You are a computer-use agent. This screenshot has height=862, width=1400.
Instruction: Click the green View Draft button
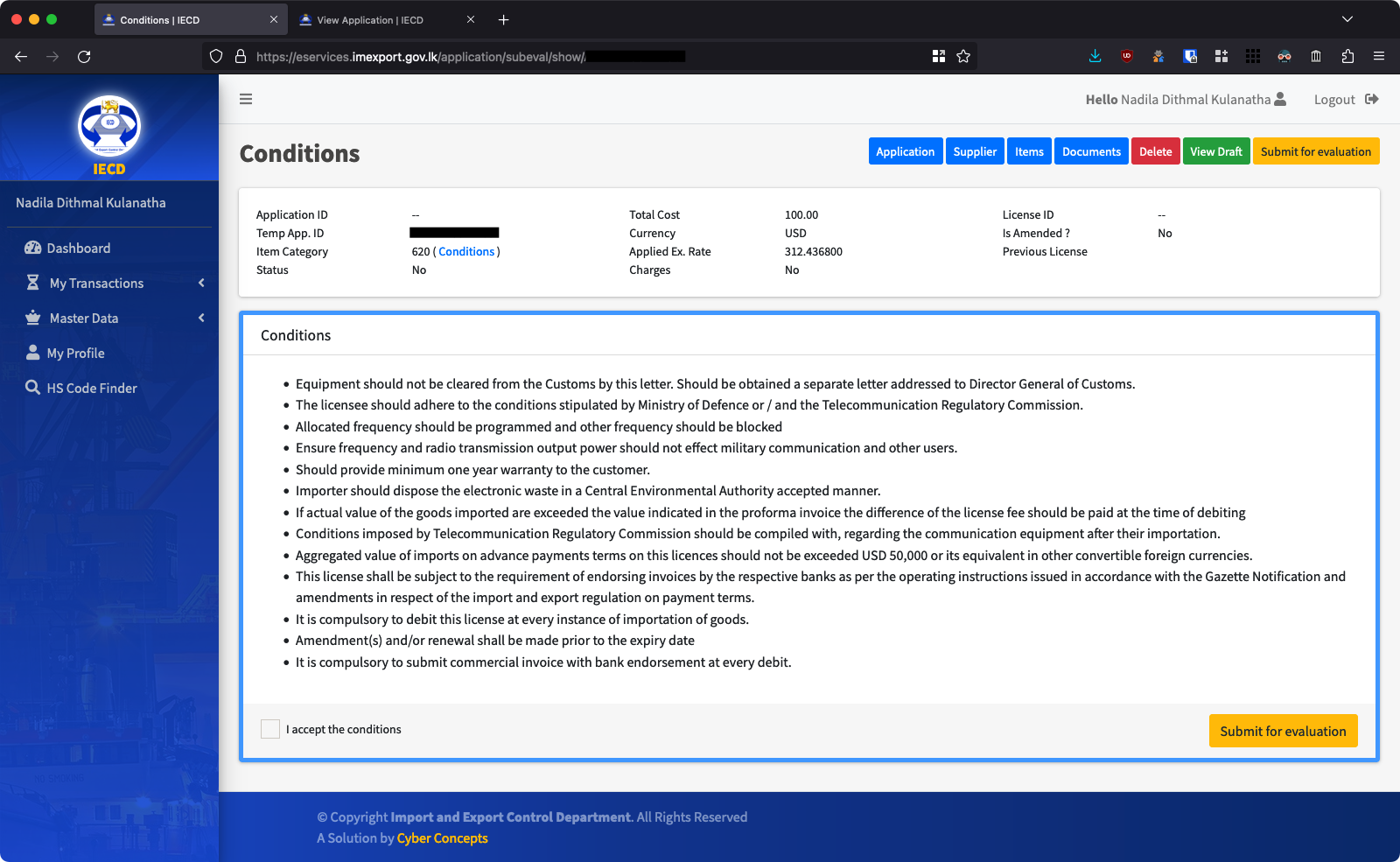click(x=1215, y=151)
